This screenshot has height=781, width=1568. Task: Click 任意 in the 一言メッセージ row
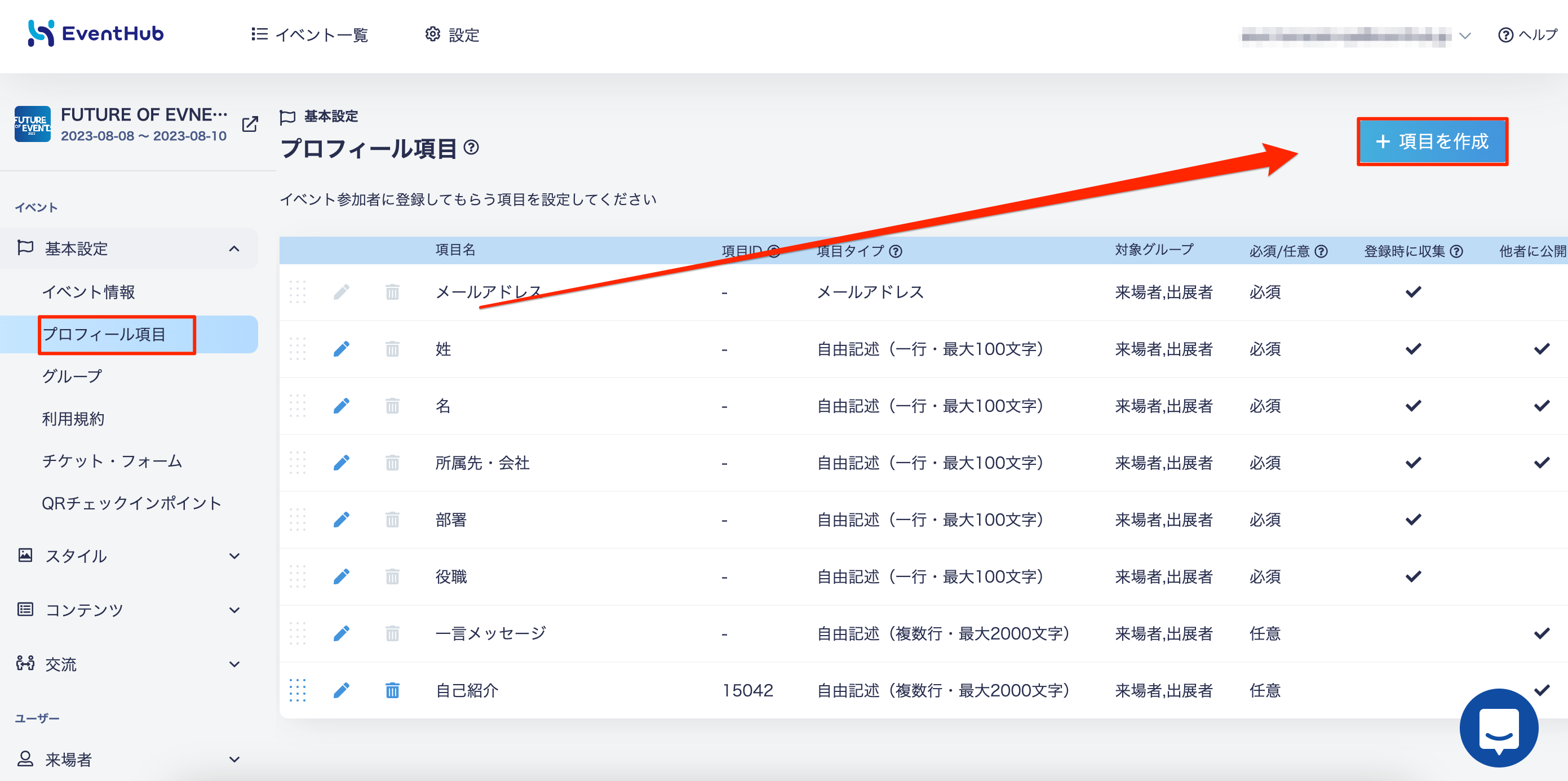(x=1265, y=634)
